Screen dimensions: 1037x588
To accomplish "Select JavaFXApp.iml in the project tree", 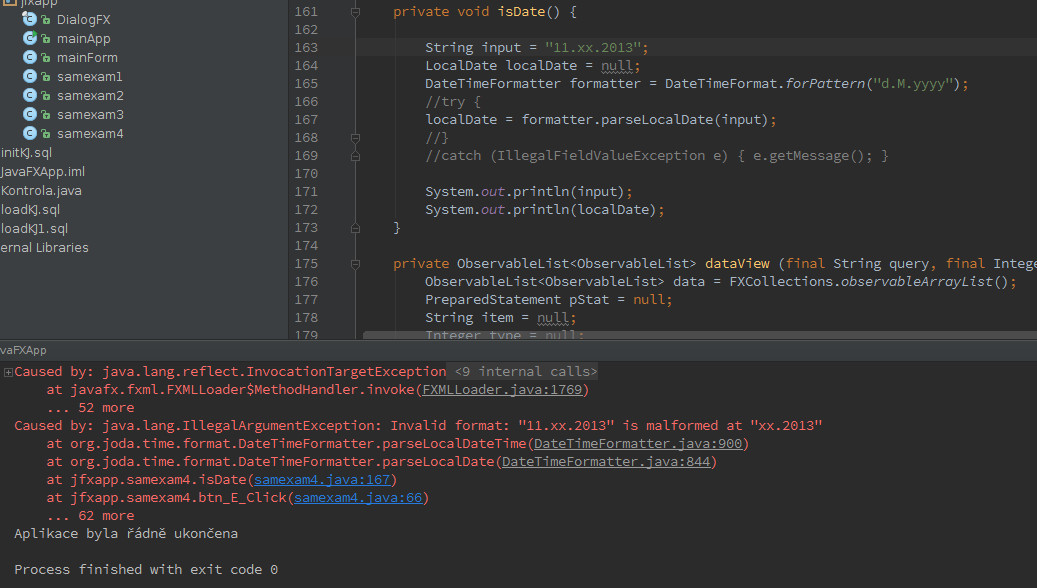I will 42,171.
